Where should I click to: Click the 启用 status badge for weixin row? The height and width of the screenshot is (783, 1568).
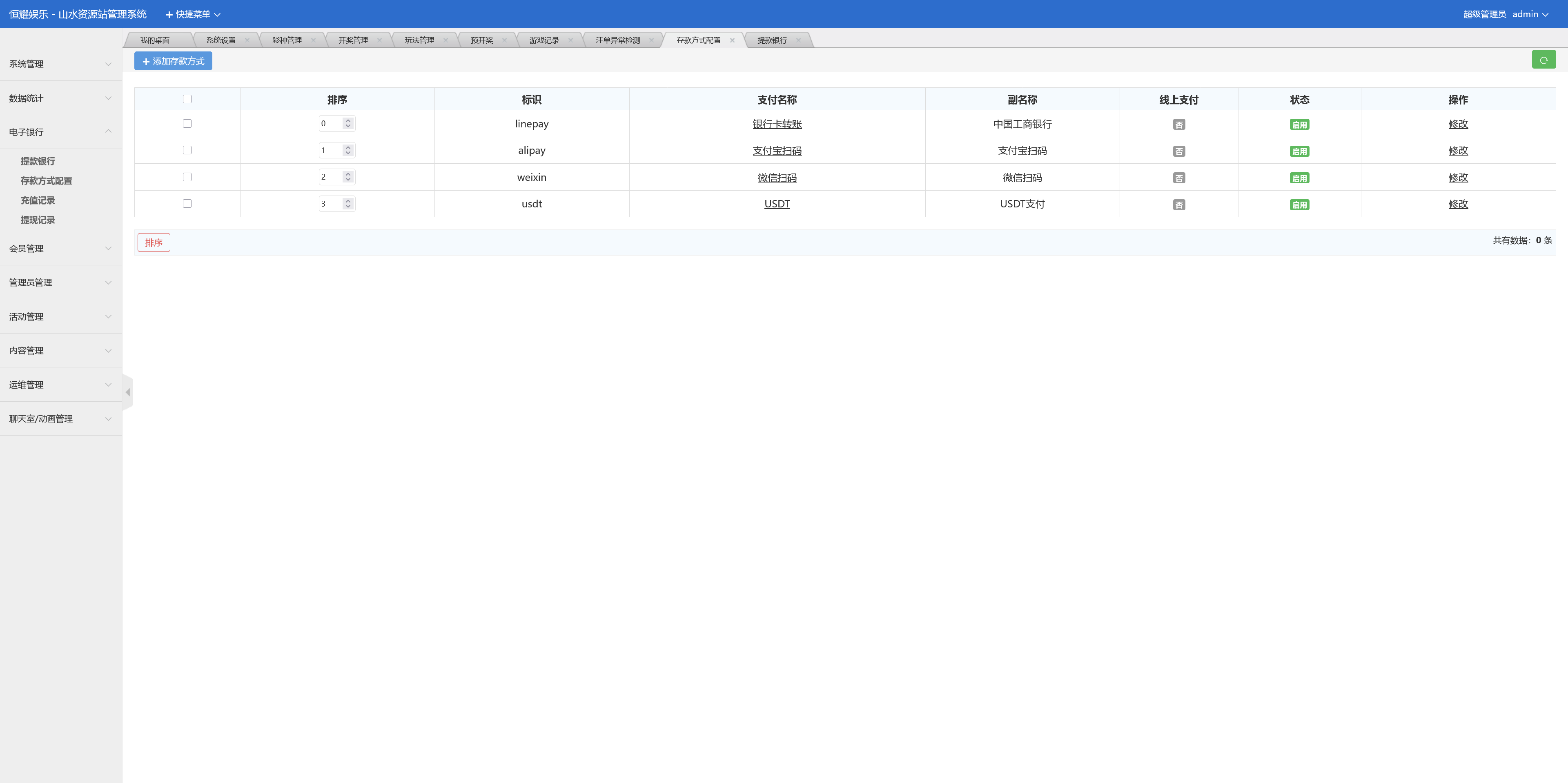pos(1299,178)
